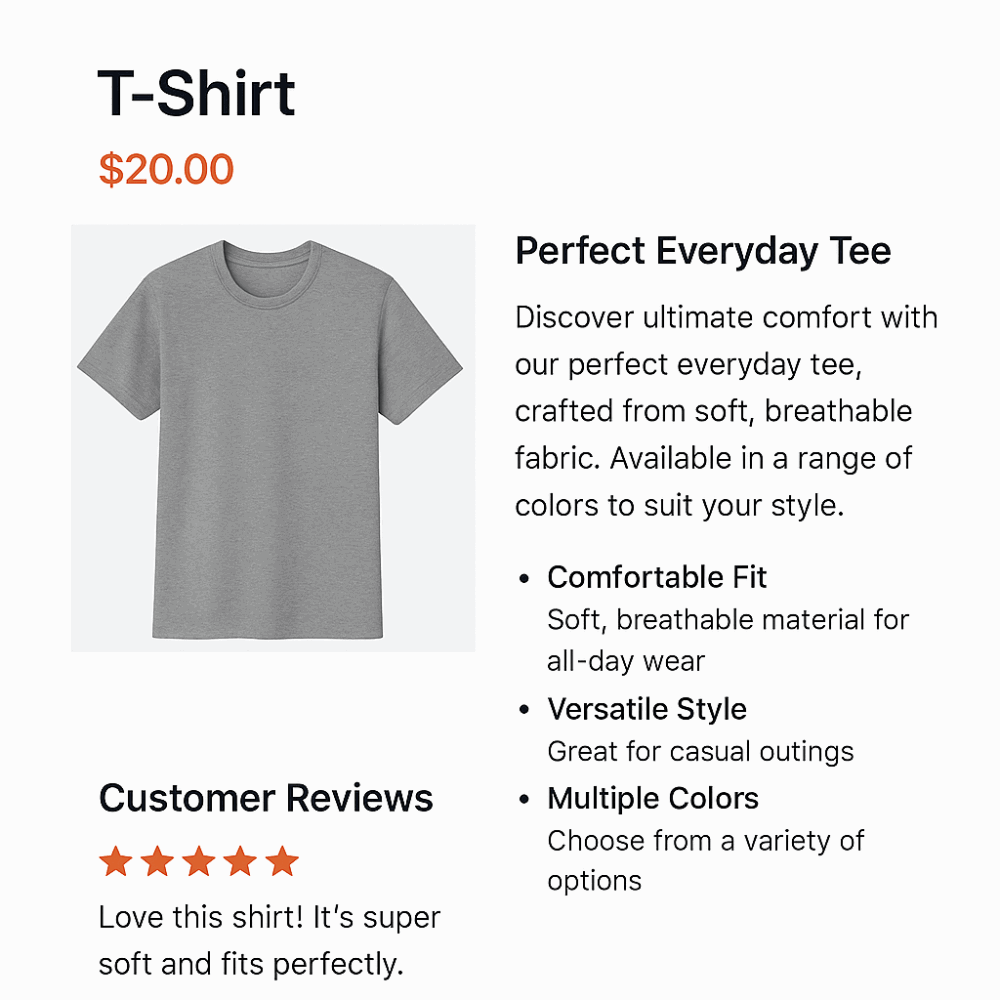Click 'Choose from a variety of options' text
Screen dimensions: 1000x1000
point(705,860)
